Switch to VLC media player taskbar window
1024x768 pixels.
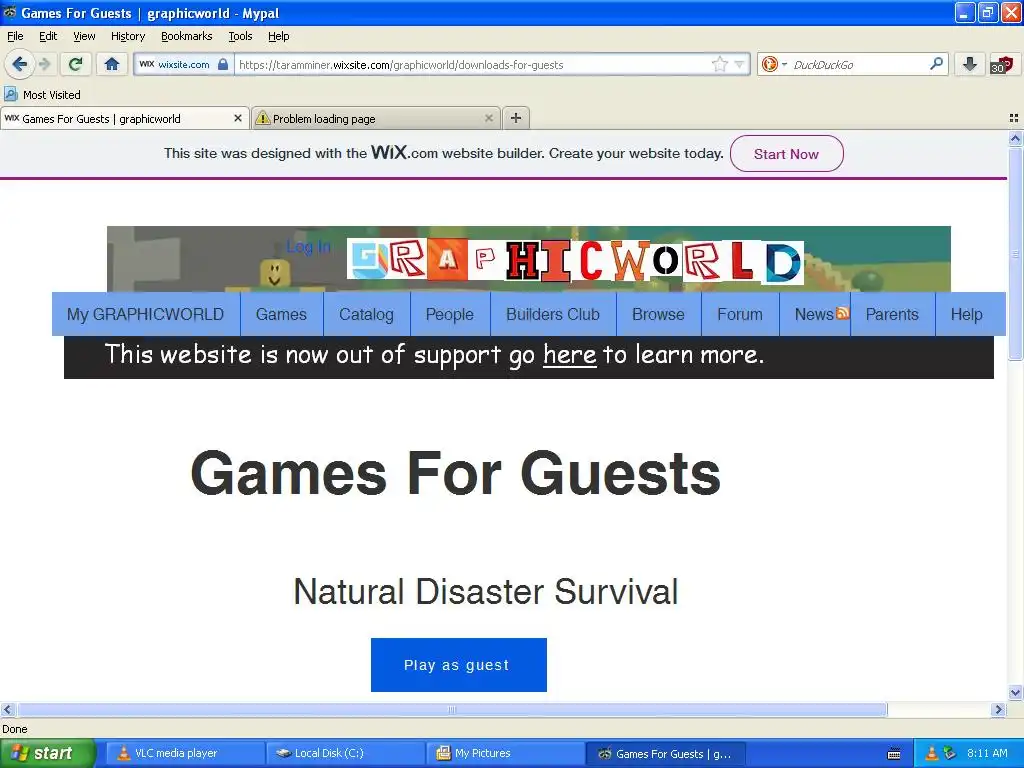(184, 754)
